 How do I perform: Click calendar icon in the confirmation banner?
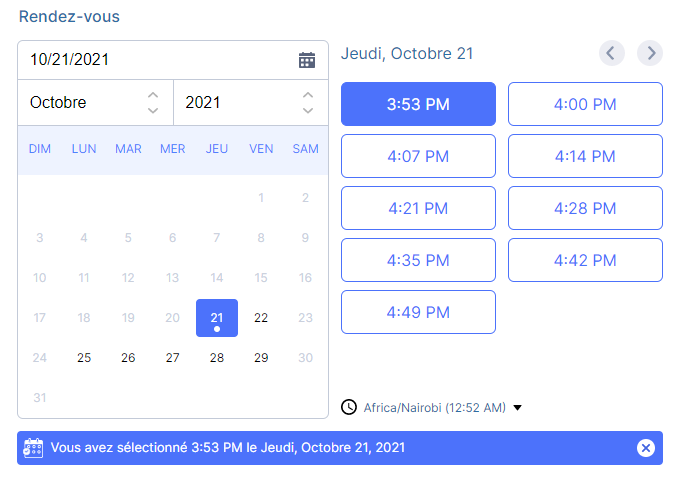coord(33,448)
